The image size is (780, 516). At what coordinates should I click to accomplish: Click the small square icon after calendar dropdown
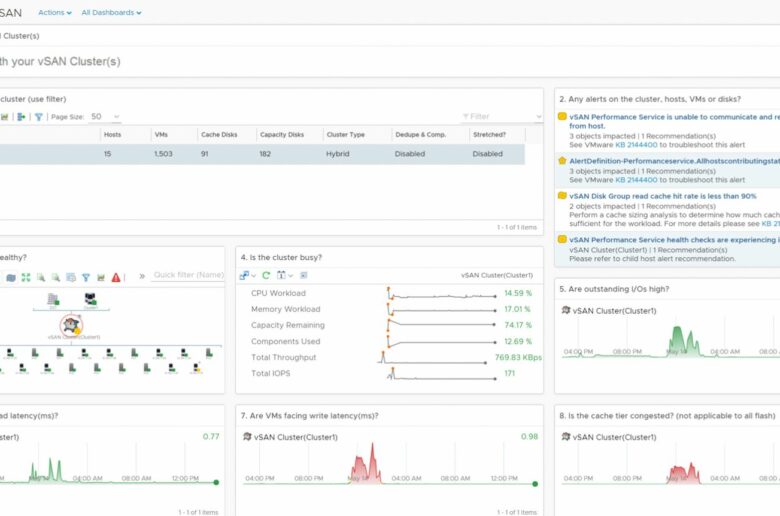coord(304,275)
